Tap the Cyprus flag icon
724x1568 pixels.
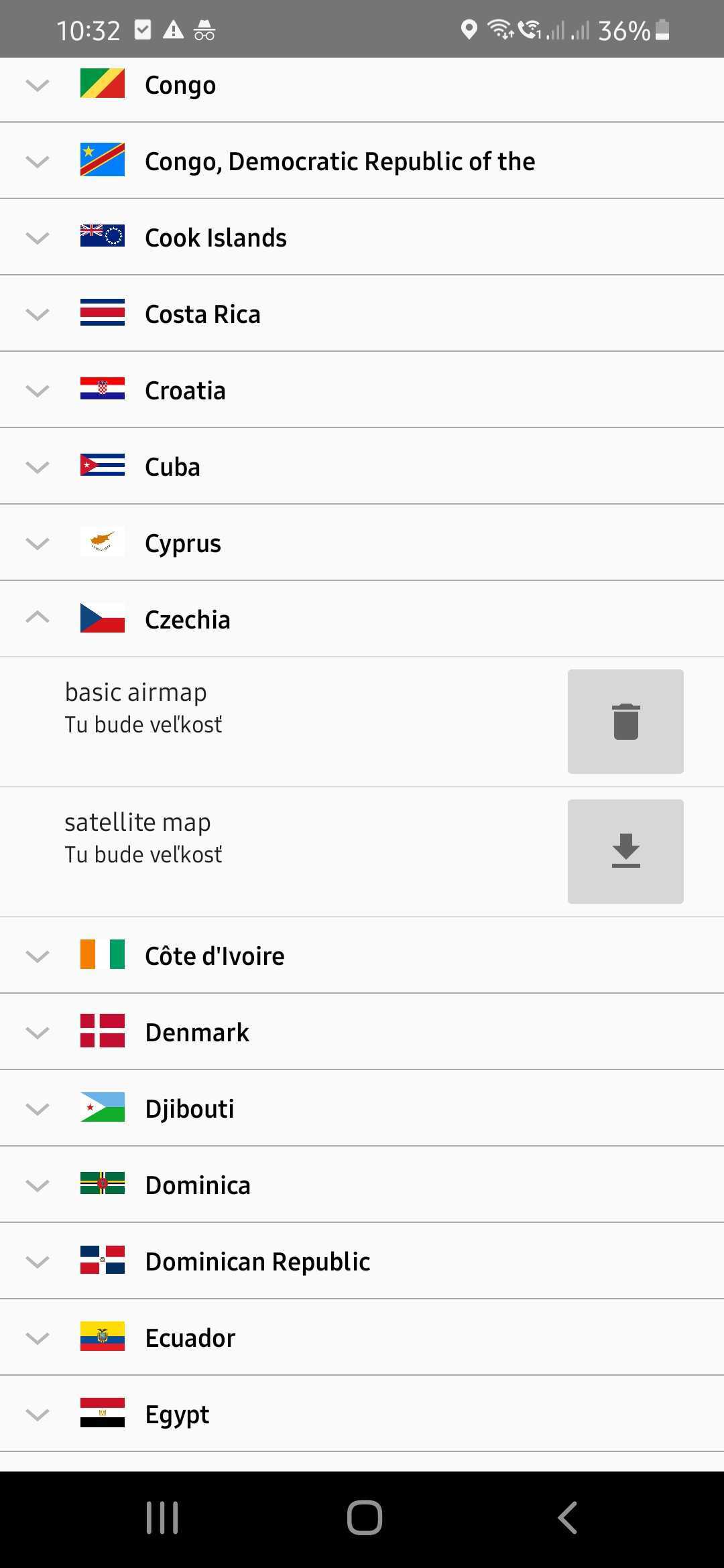point(102,542)
